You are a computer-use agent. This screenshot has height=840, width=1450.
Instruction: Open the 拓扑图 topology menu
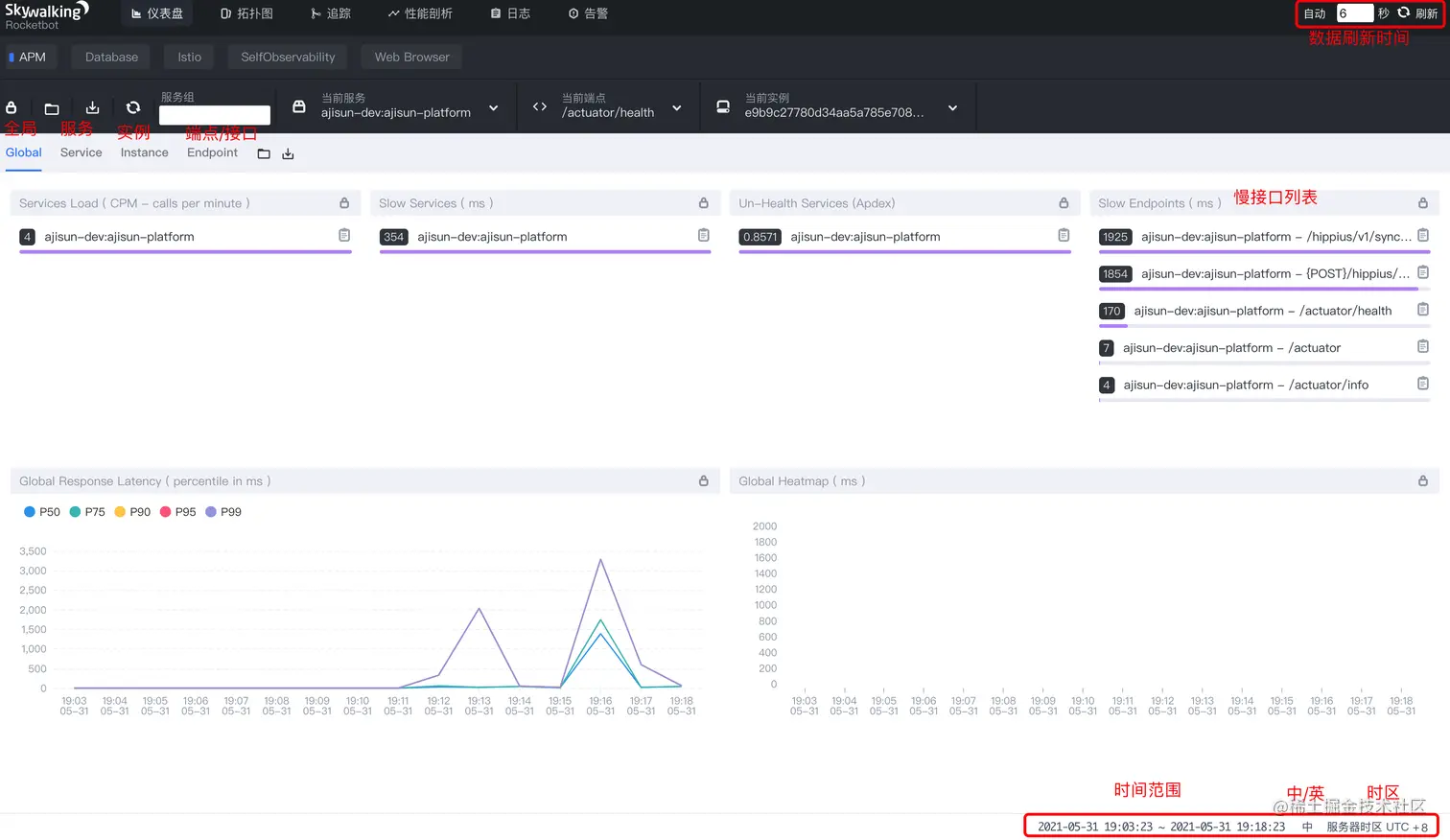coord(246,13)
